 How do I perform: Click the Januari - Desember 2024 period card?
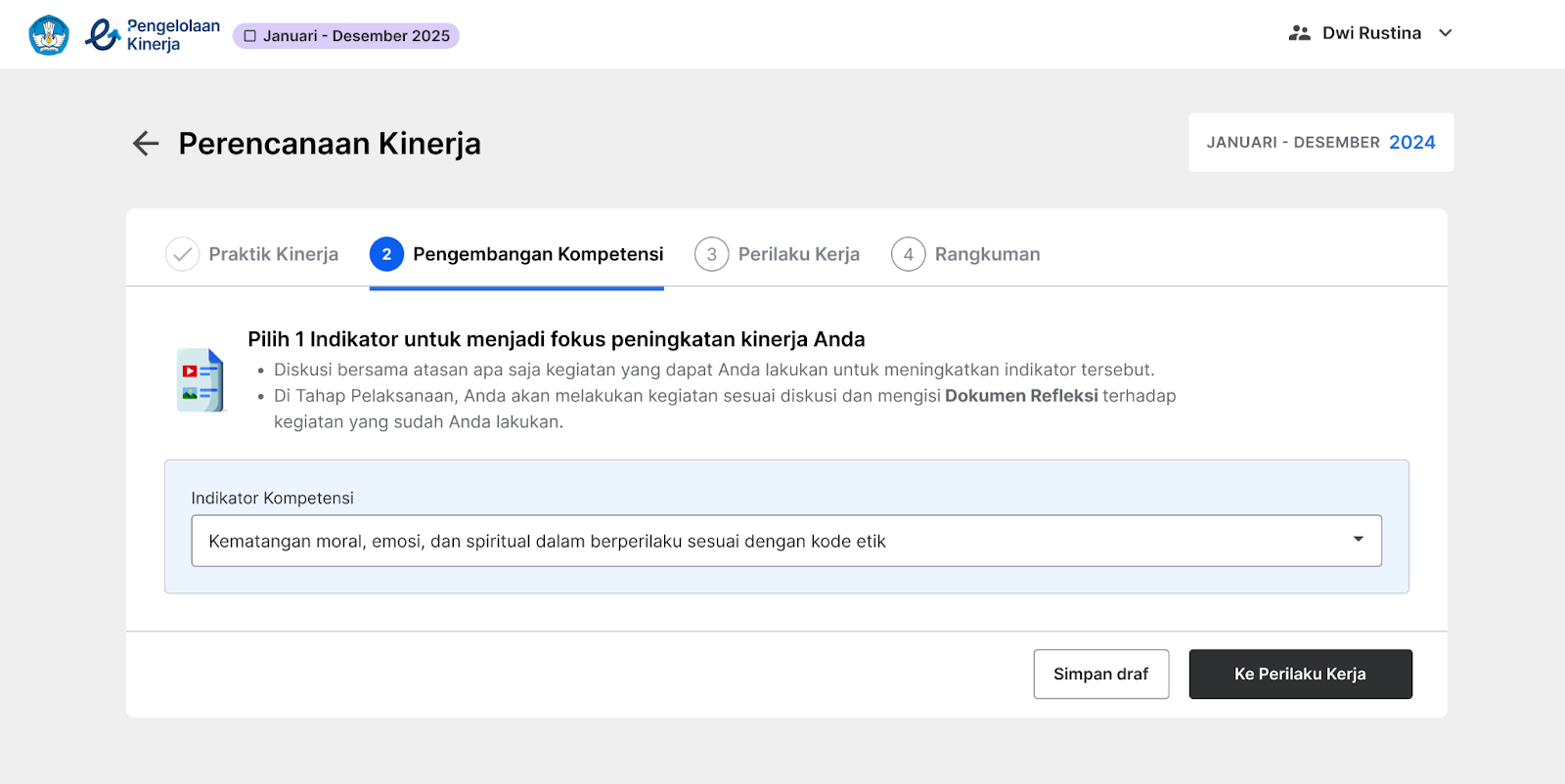(1321, 143)
